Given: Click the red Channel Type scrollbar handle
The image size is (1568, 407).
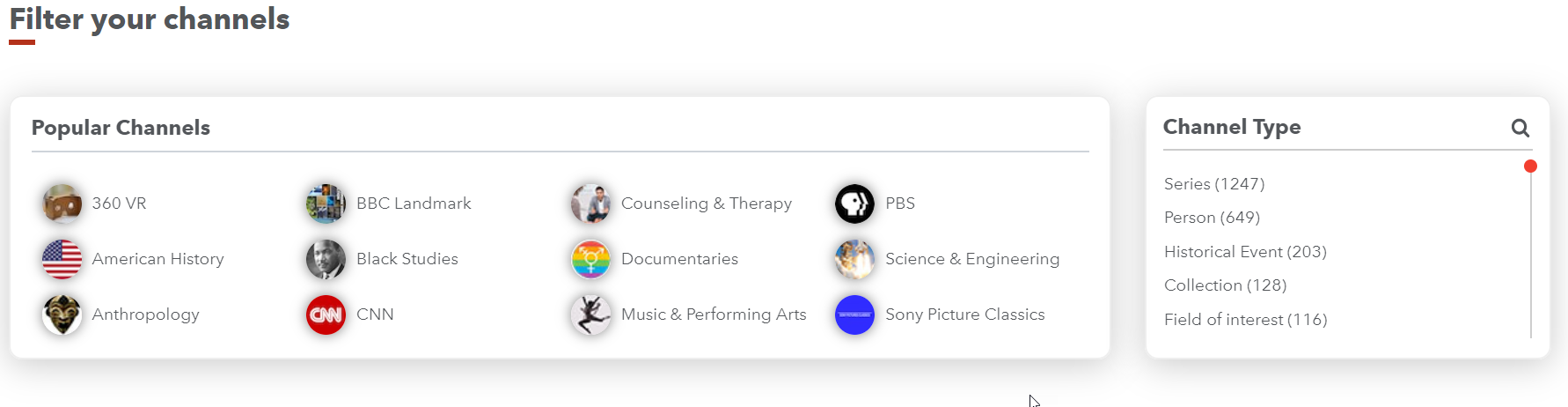Looking at the screenshot, I should point(1530,166).
